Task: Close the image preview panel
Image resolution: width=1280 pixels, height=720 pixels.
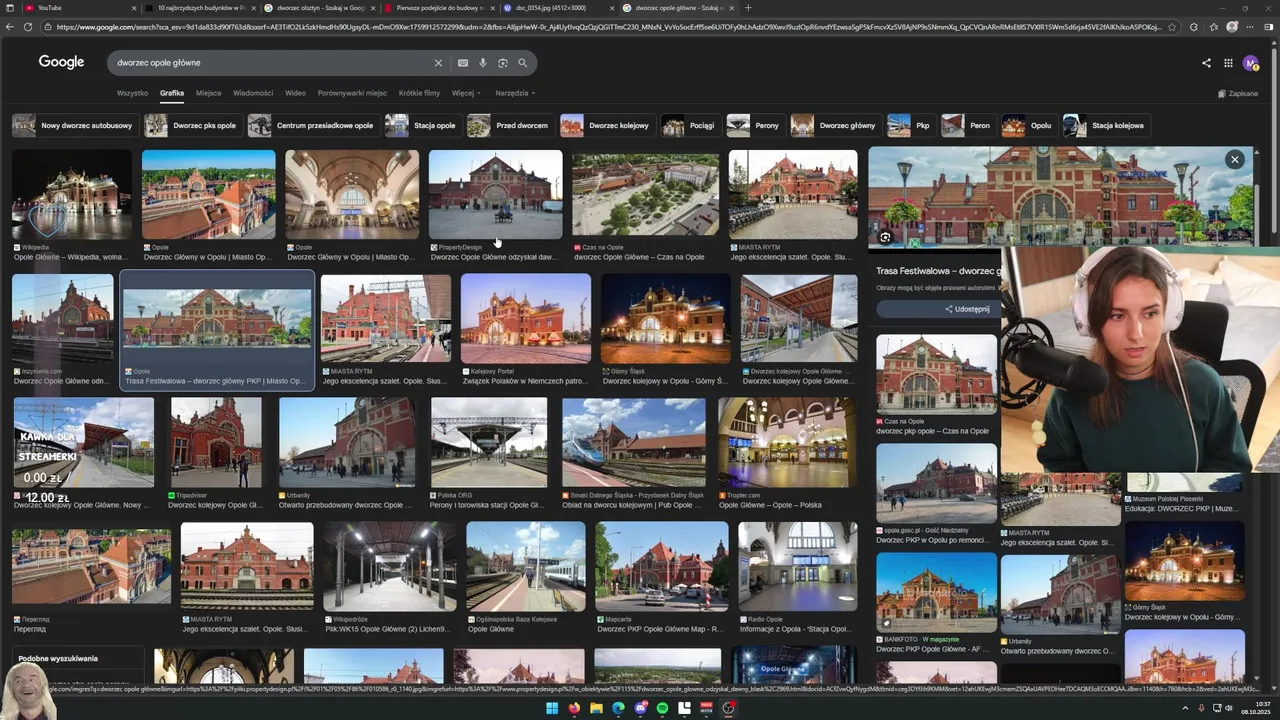Action: tap(1234, 159)
